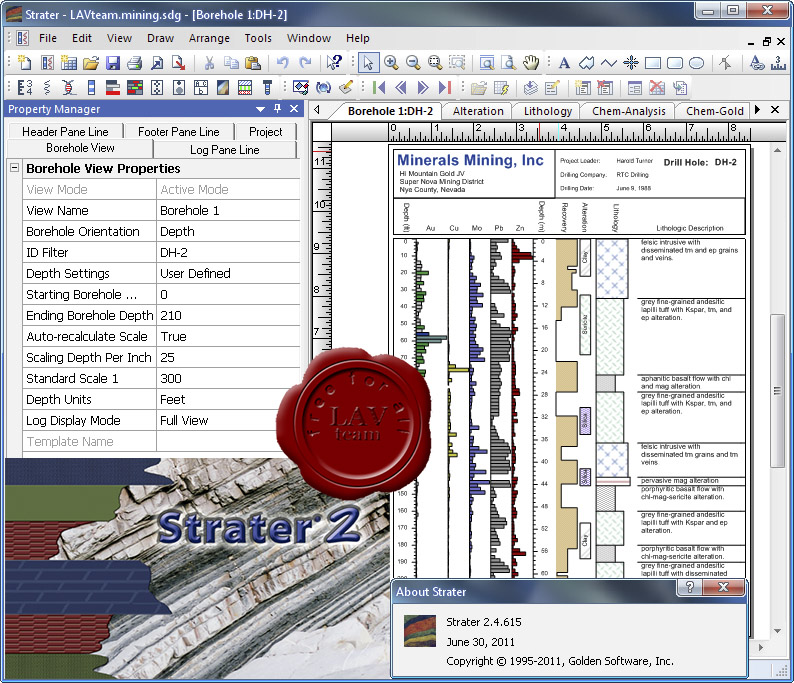794x683 pixels.
Task: Click the Zoom In magnifier
Action: [x=390, y=63]
